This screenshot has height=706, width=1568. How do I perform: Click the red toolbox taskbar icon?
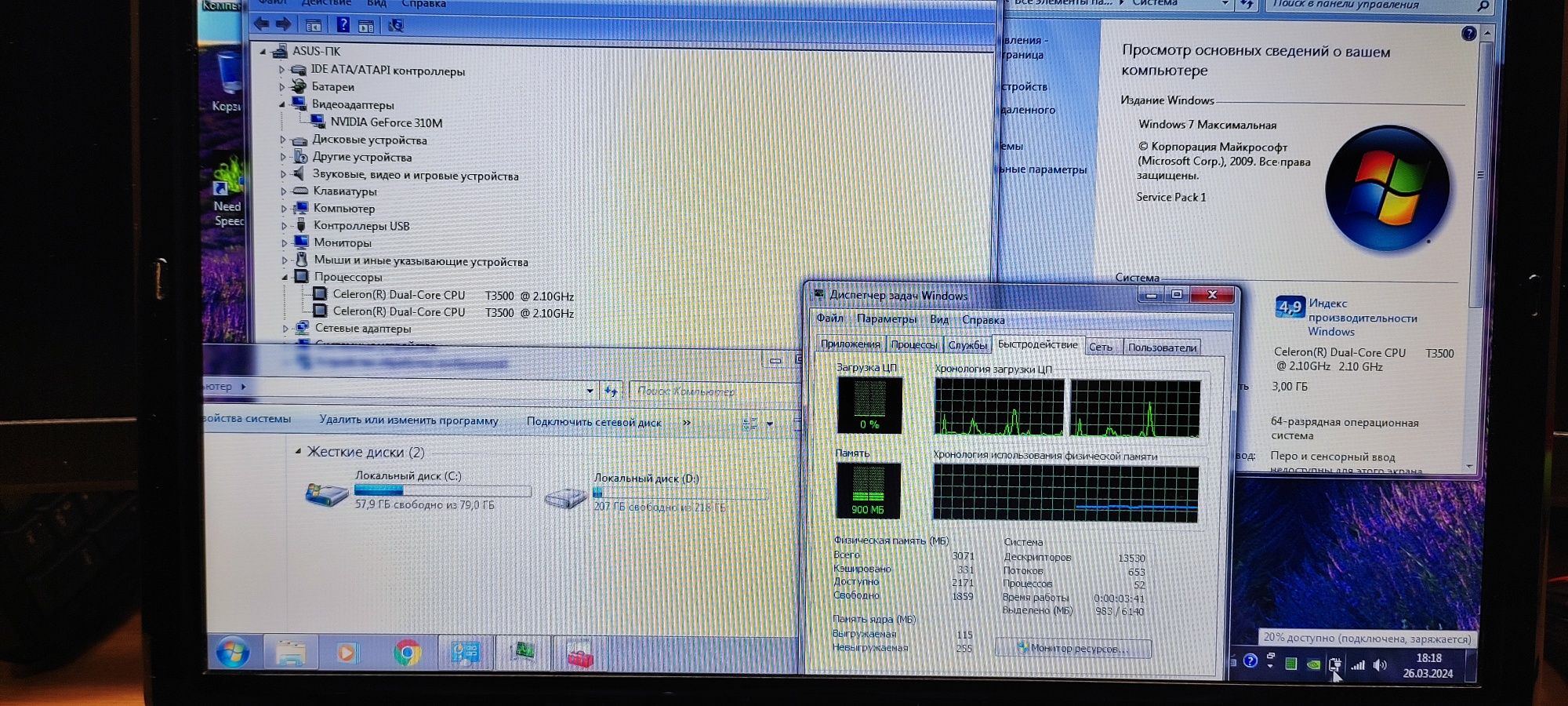581,654
